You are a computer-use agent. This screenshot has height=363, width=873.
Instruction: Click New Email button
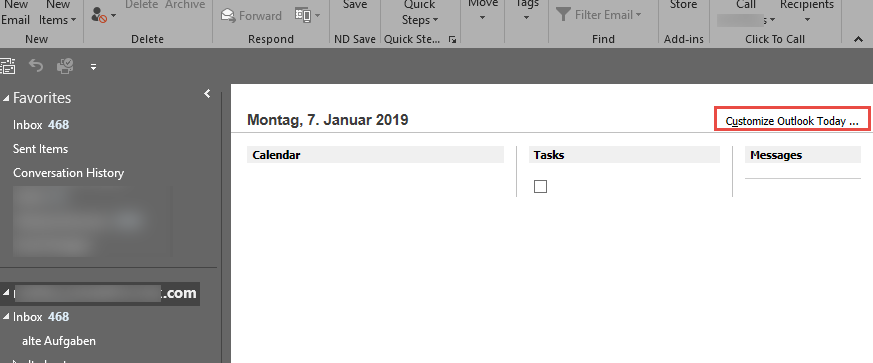pyautogui.click(x=15, y=12)
